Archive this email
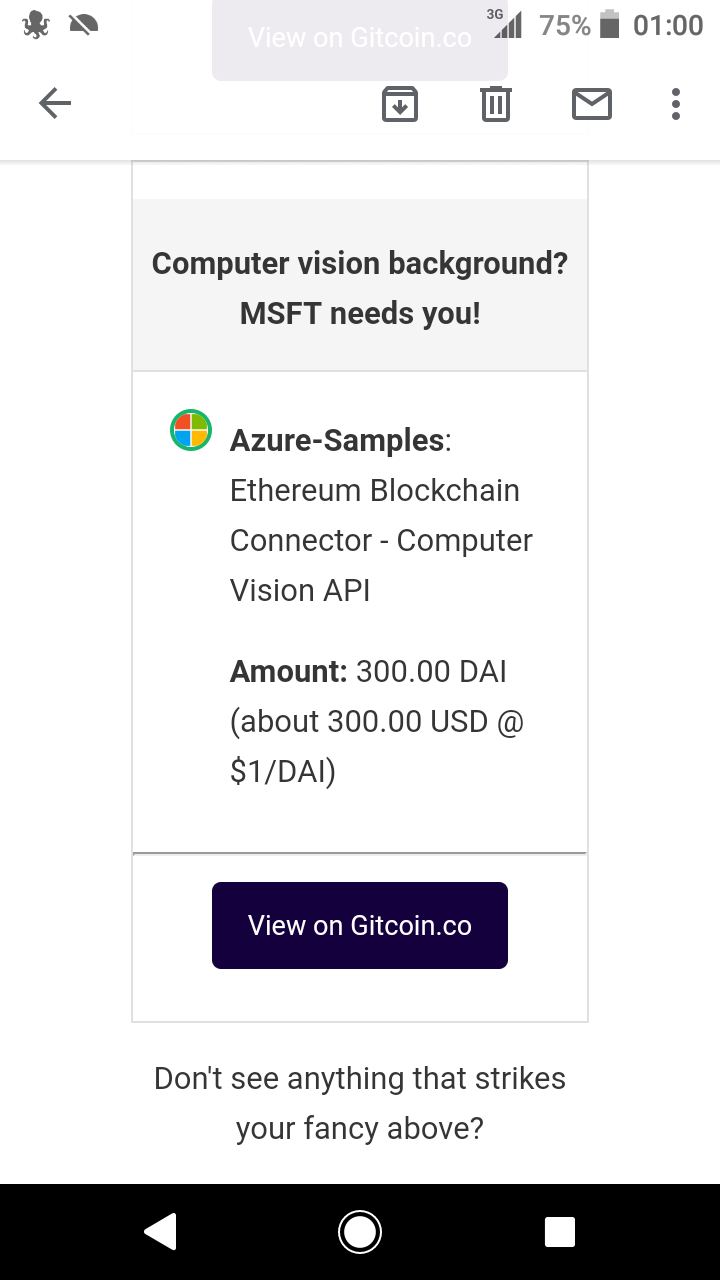720x1280 pixels. click(400, 104)
